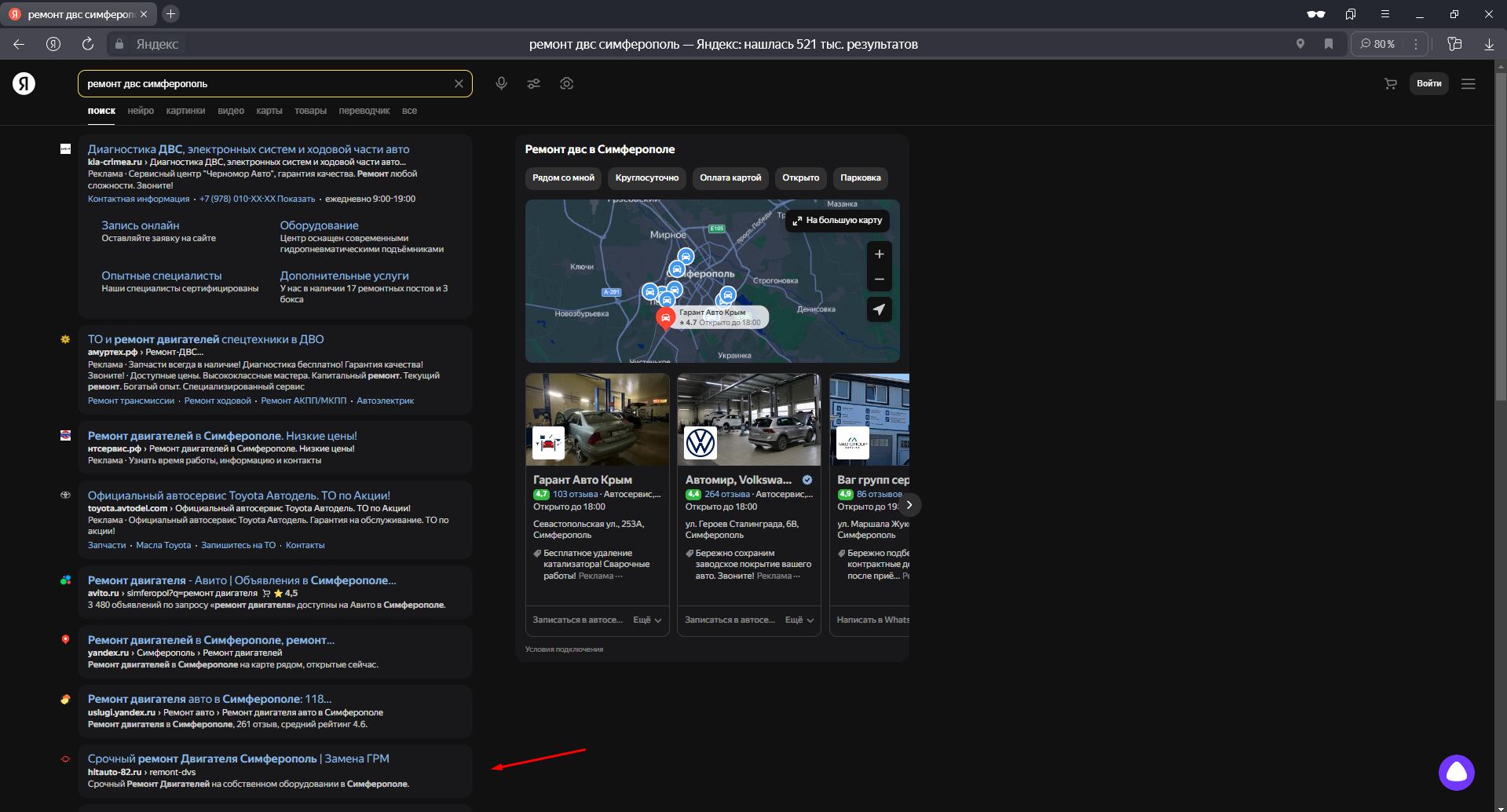Open Alice assistant purple button
Image resolution: width=1507 pixels, height=812 pixels.
point(1456,773)
